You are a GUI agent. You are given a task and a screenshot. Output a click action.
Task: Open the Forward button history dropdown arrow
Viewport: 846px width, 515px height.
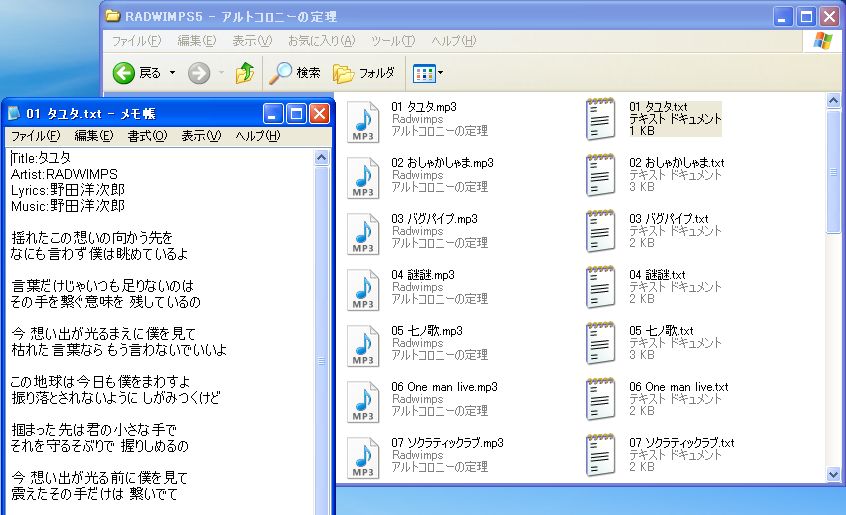pos(221,73)
